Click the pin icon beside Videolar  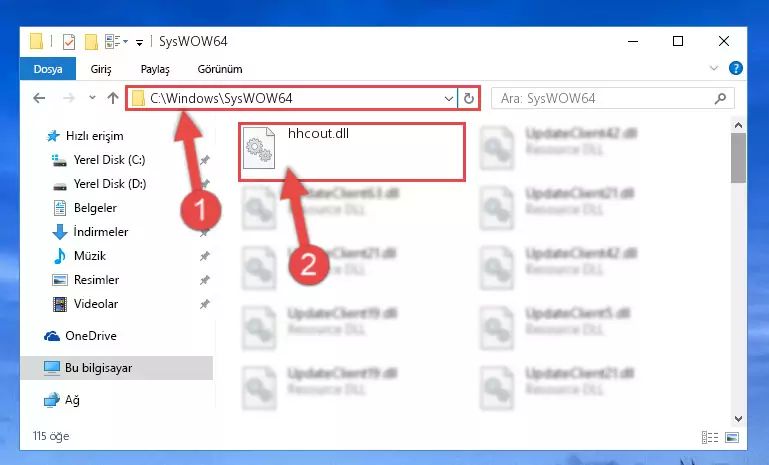coord(205,304)
